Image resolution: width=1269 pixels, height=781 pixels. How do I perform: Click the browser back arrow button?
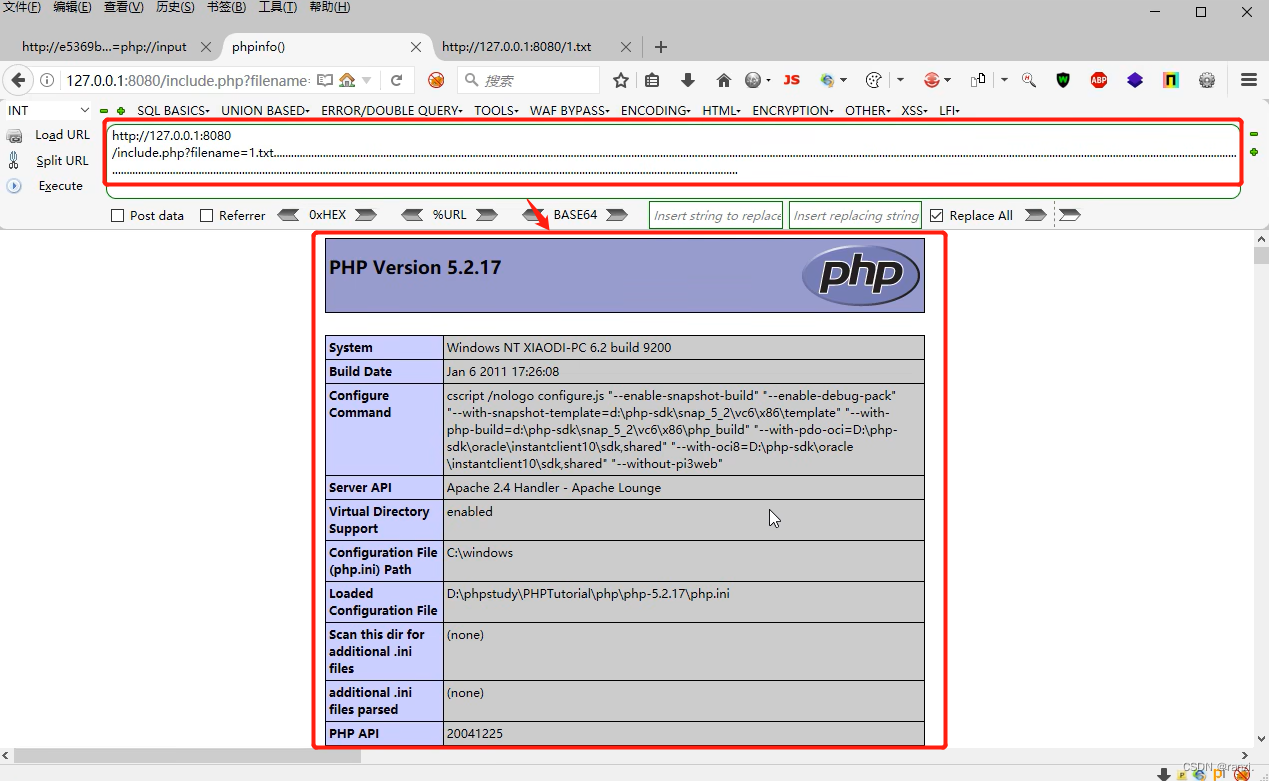pos(17,80)
